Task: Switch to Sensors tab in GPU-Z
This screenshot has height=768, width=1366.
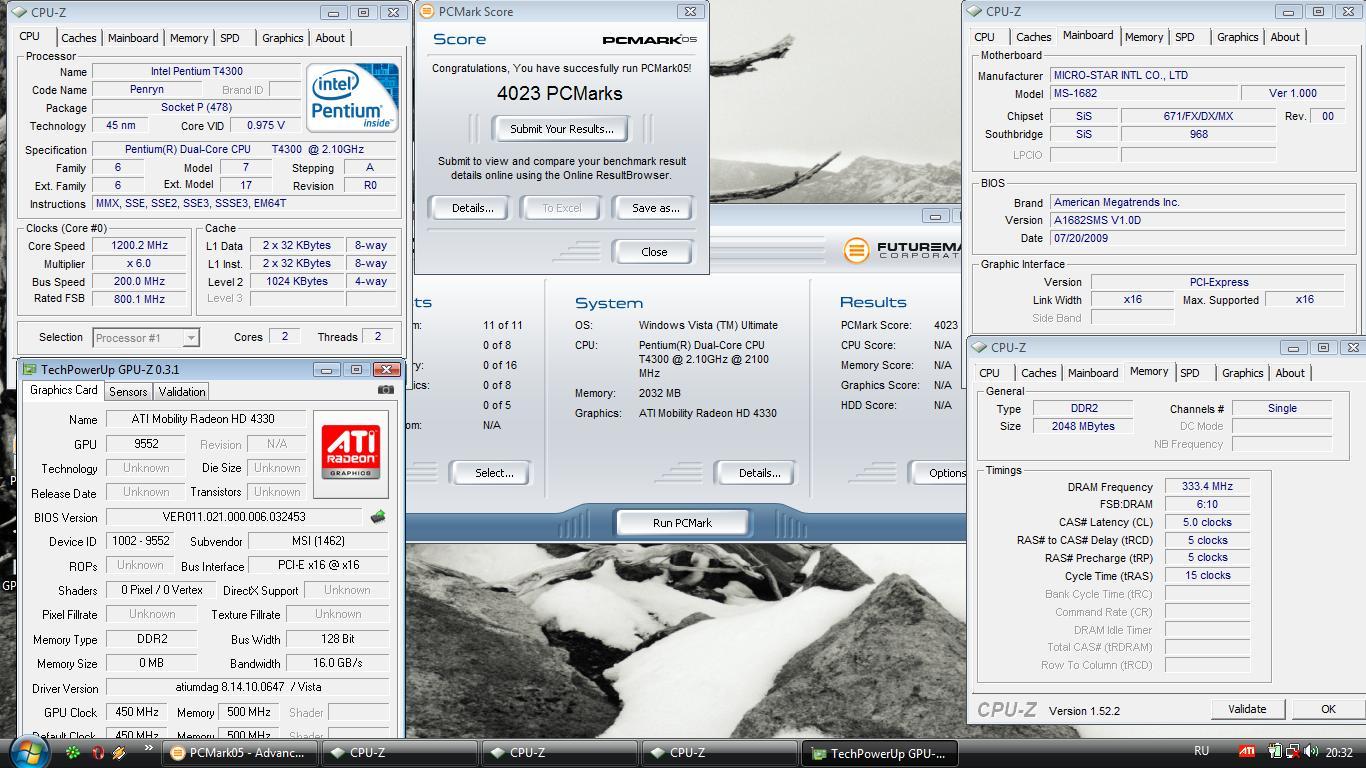Action: pos(128,392)
